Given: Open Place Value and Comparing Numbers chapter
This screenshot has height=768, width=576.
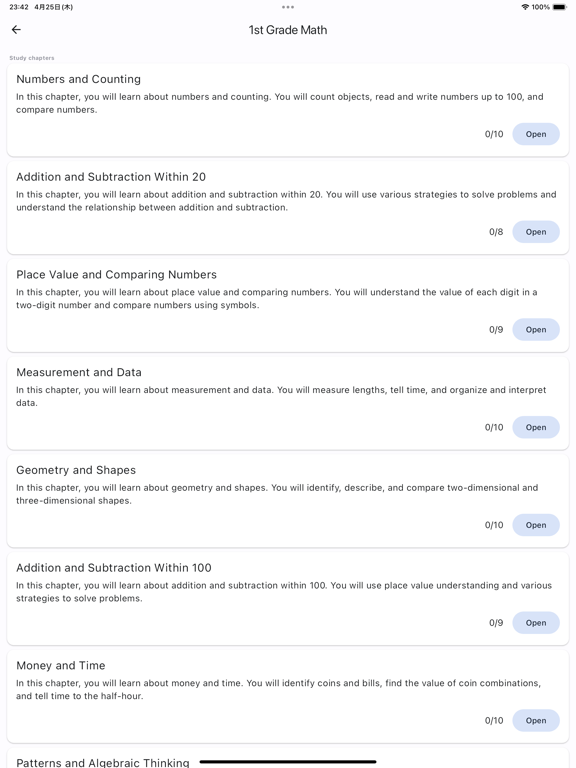Looking at the screenshot, I should tap(536, 330).
